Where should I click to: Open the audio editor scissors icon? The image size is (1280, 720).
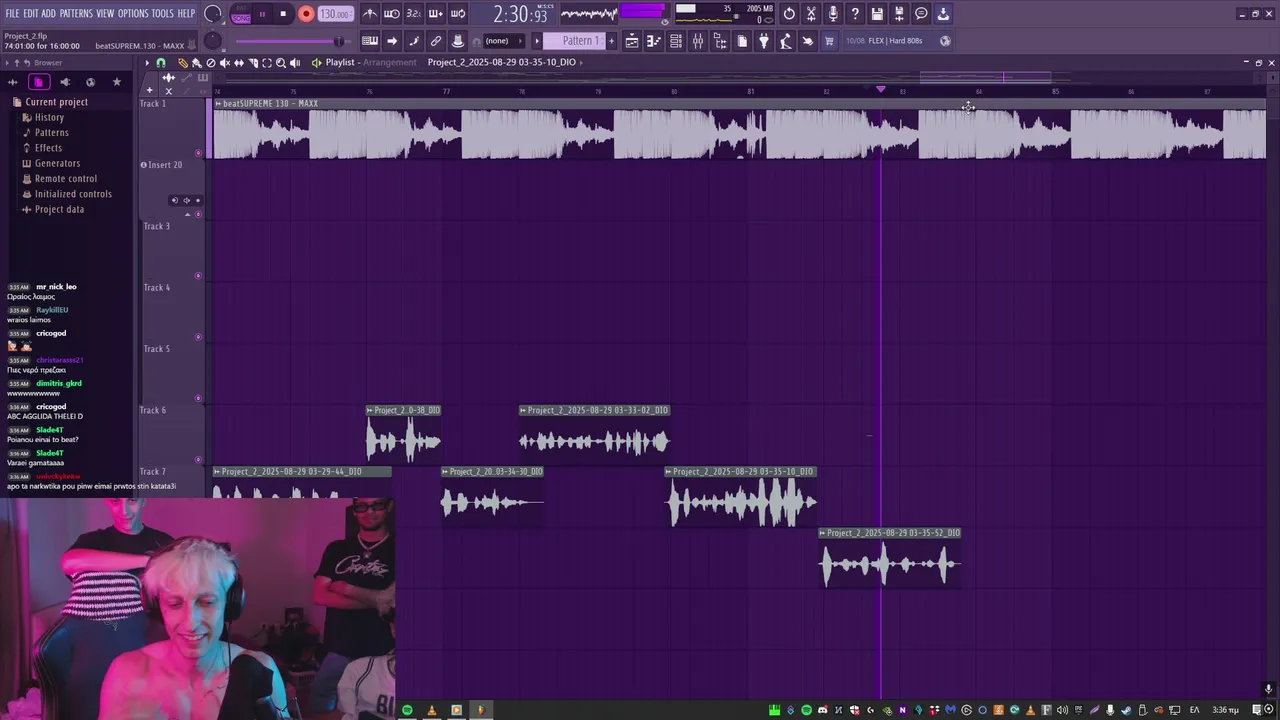[x=811, y=14]
